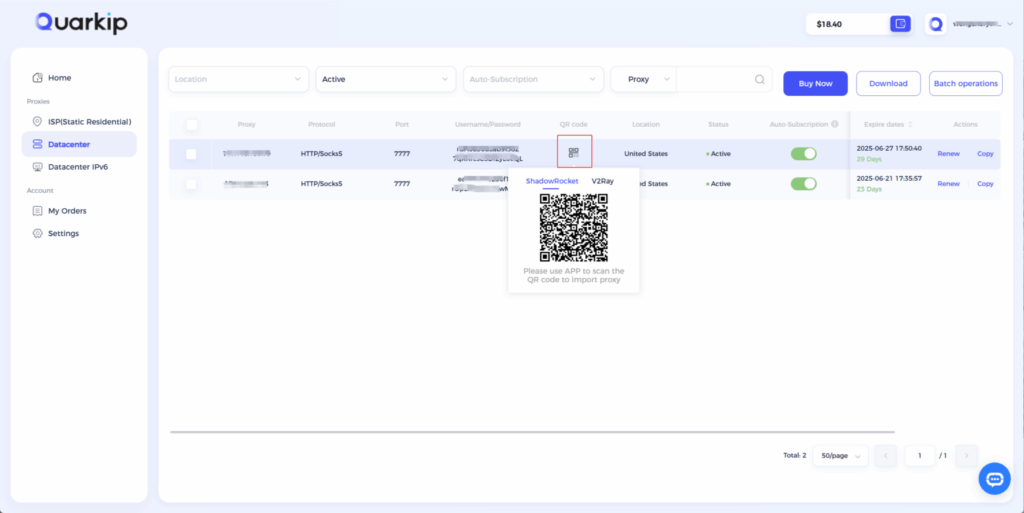Viewport: 1024px width, 513px height.
Task: Copy the proxy expiring 2025-06-21
Action: [985, 184]
